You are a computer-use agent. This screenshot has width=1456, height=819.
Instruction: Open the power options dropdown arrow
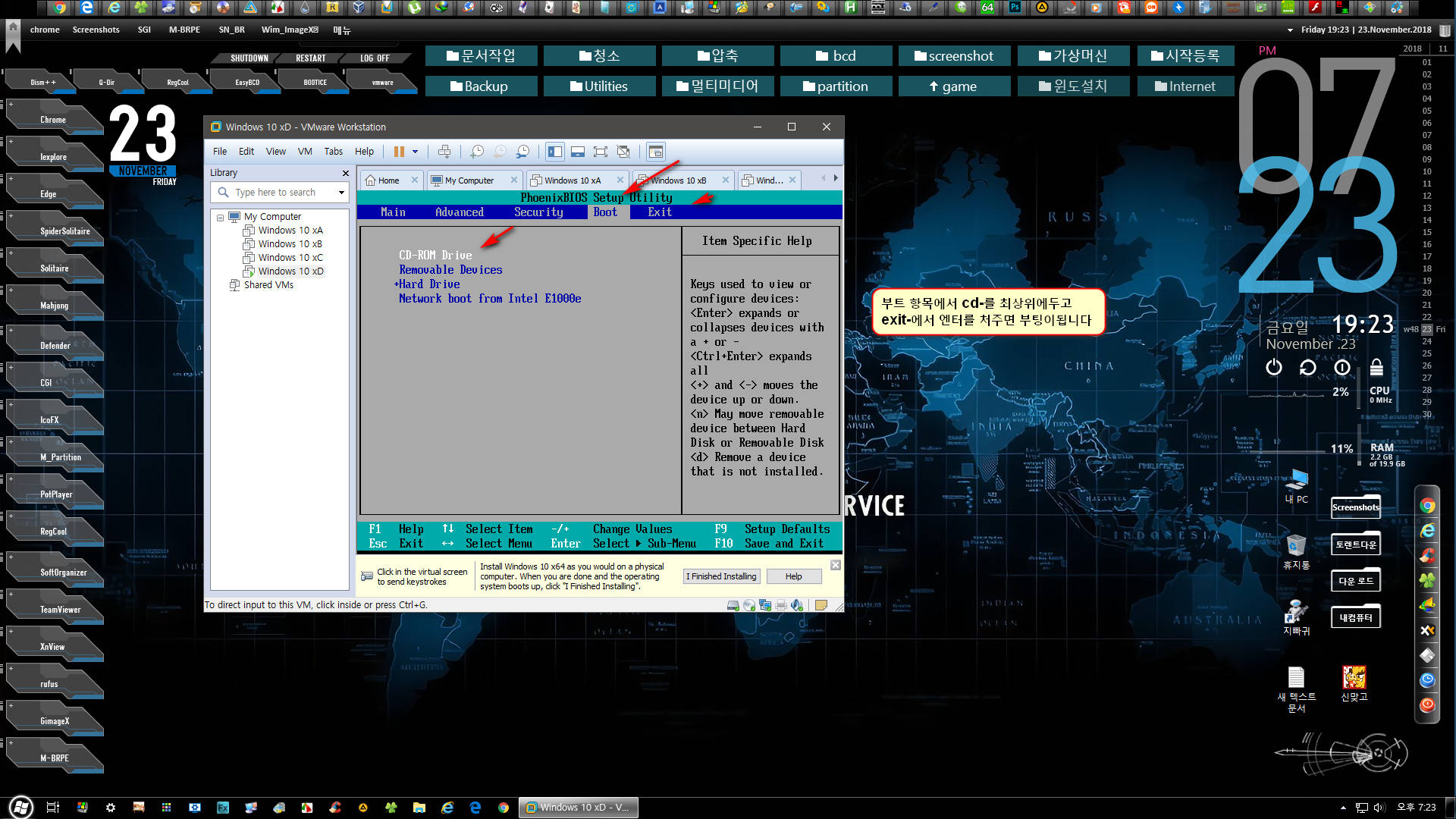(x=415, y=152)
